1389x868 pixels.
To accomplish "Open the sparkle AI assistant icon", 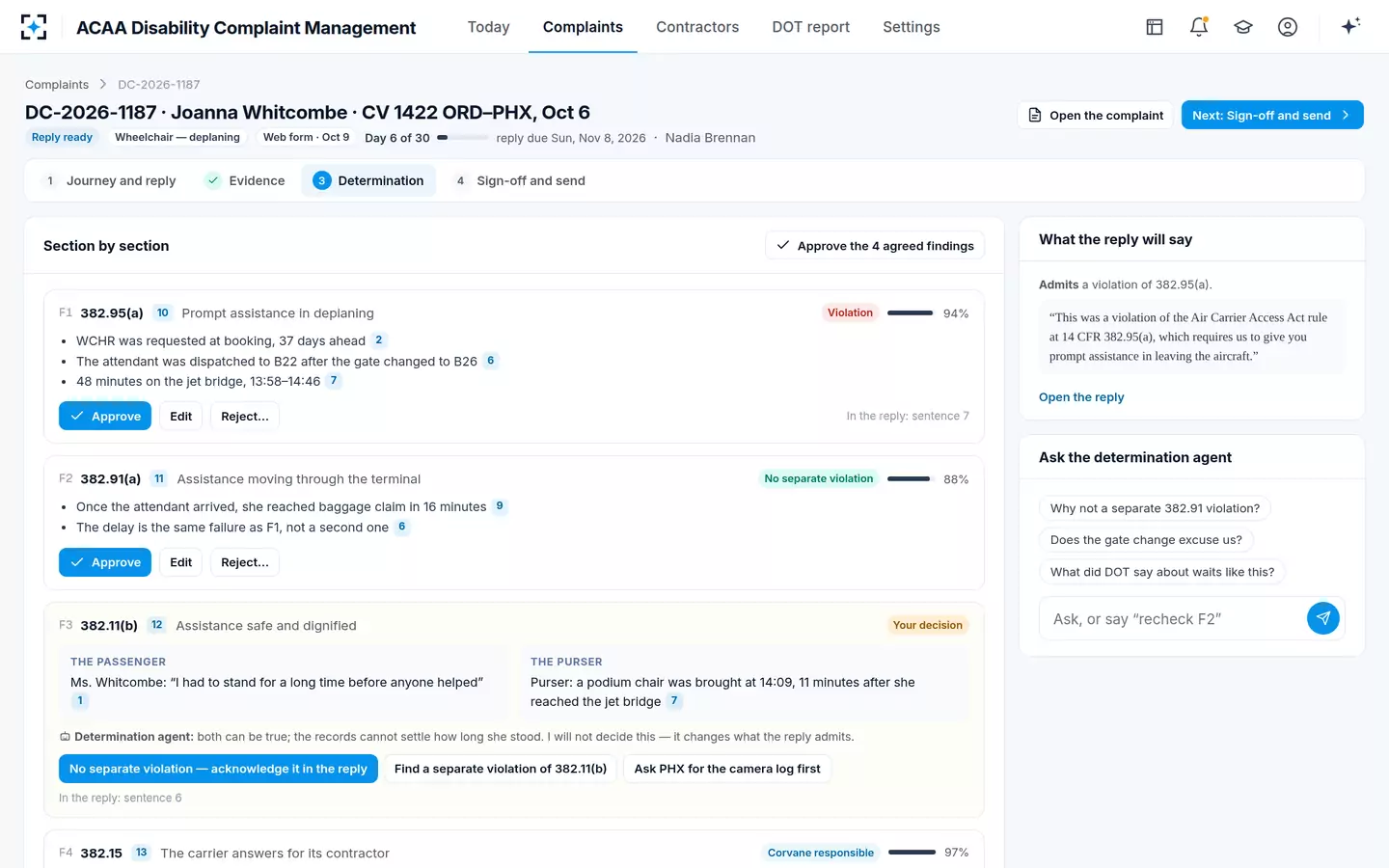I will click(1350, 26).
